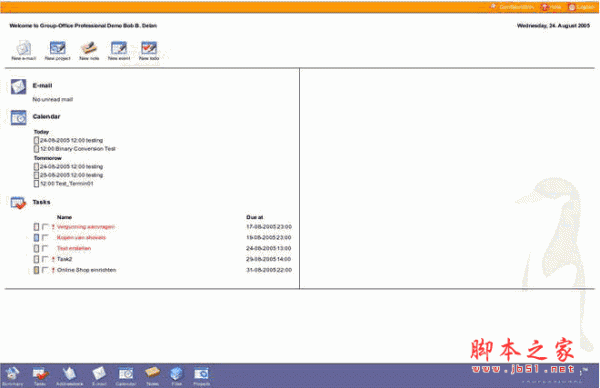Viewport: 600px width, 388px height.
Task: Open the 12:00 Binary Conversion Test event
Action: [x=78, y=148]
